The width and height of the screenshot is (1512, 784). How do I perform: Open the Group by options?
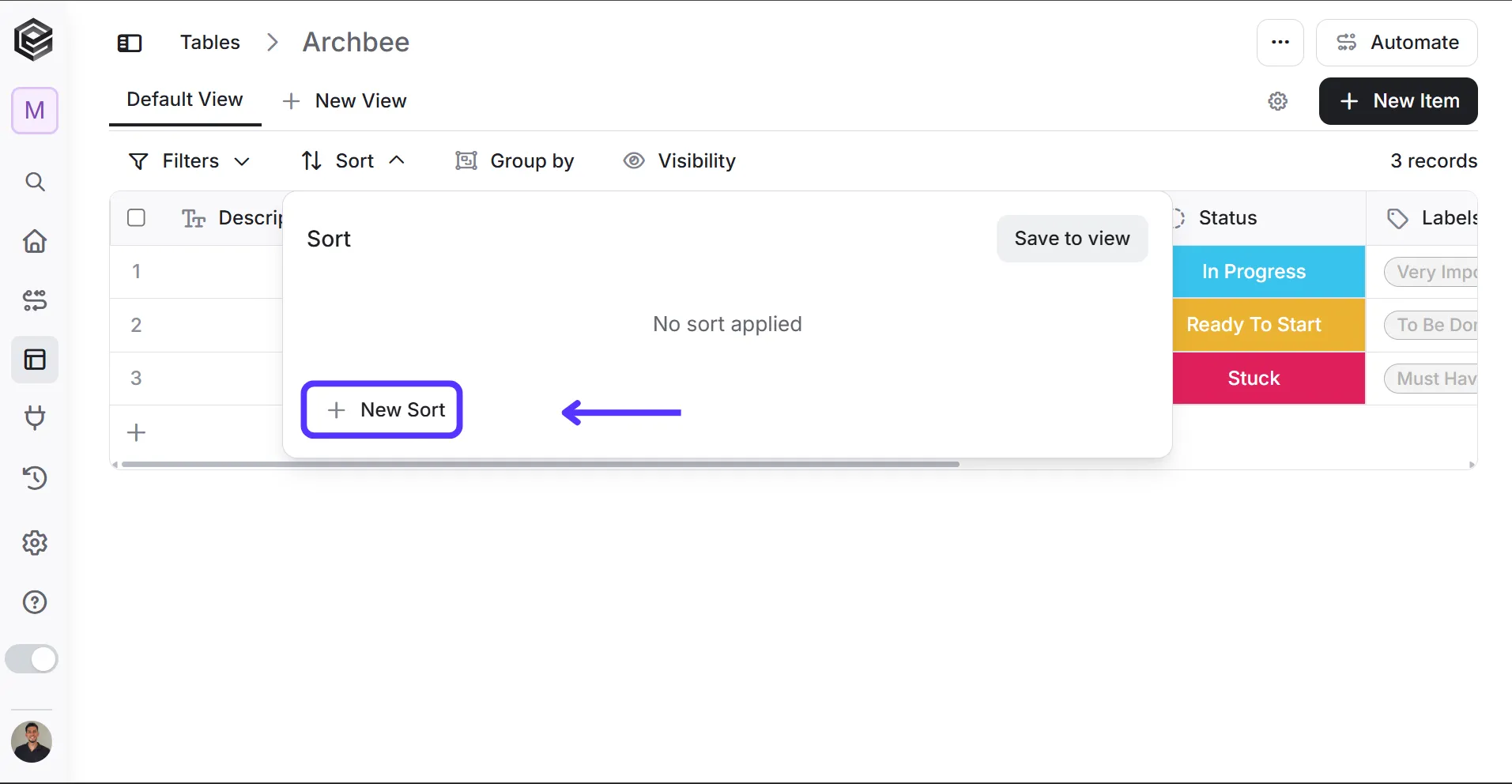515,161
